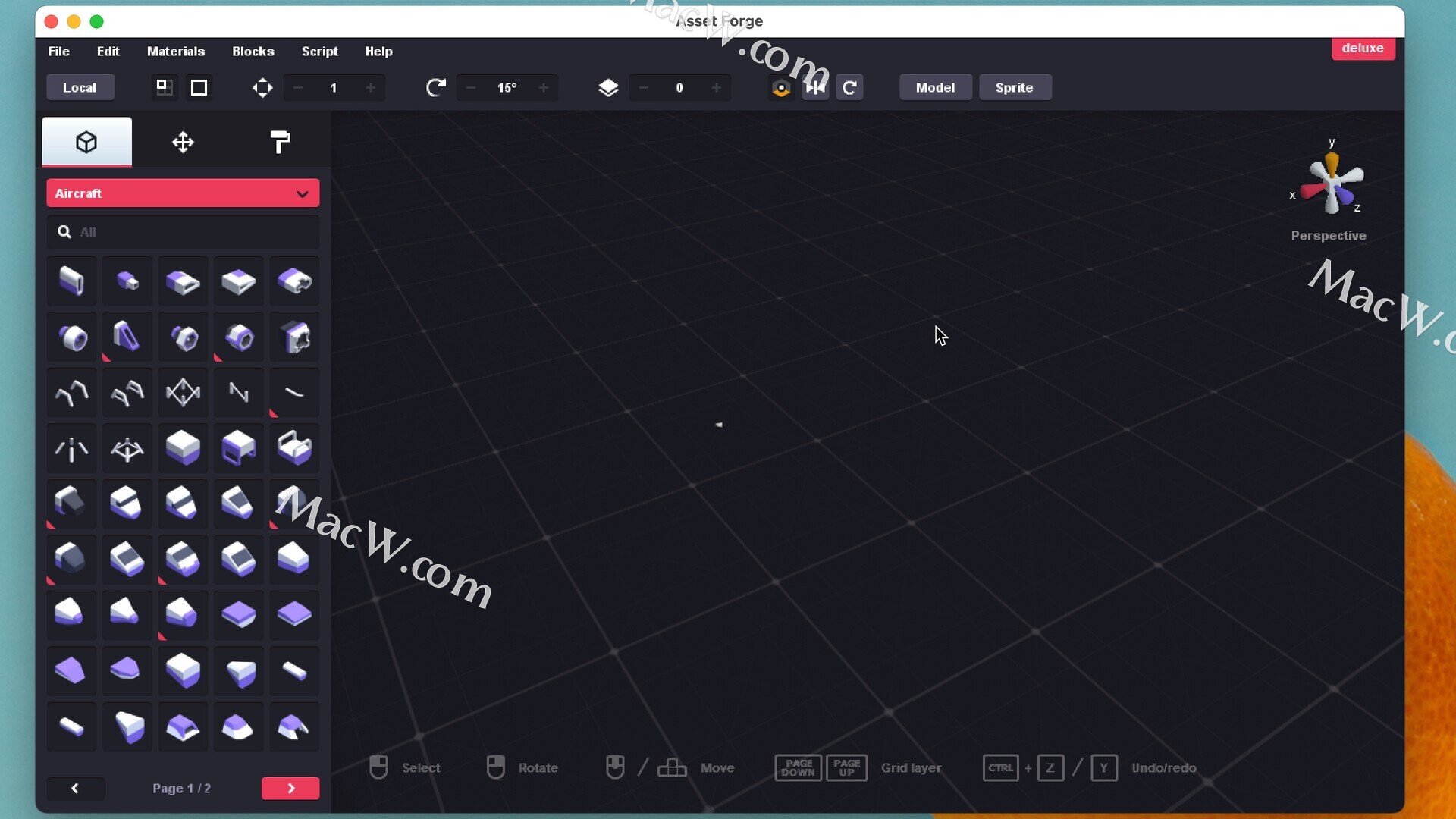Select the Blocks cube tab

point(86,142)
